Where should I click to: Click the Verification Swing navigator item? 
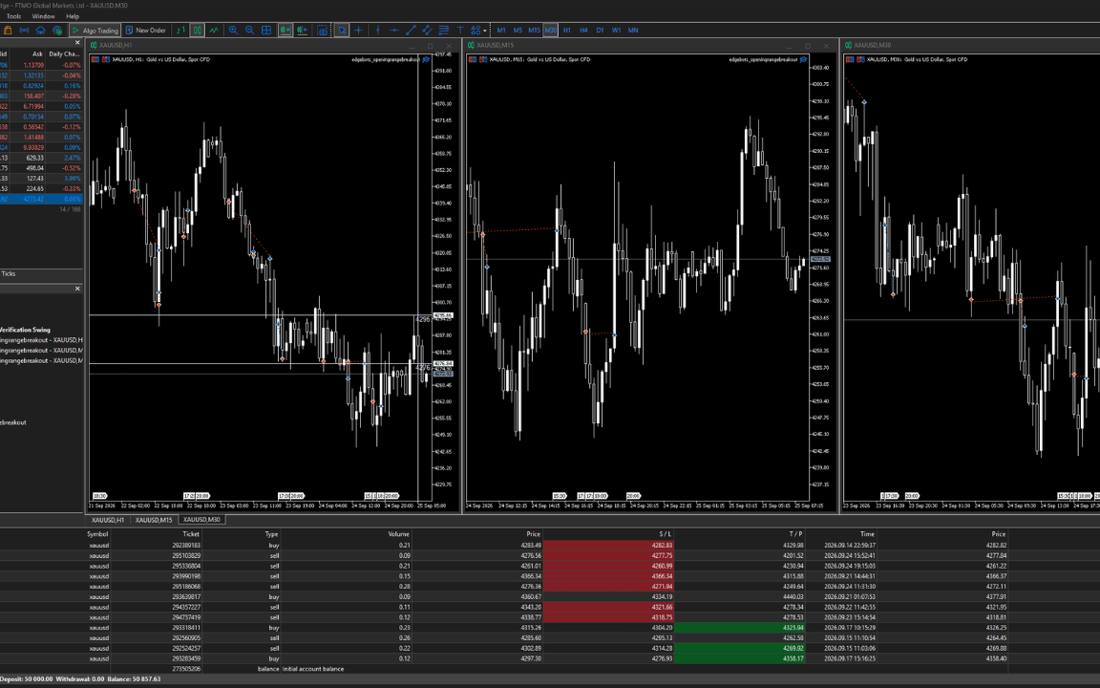25,330
